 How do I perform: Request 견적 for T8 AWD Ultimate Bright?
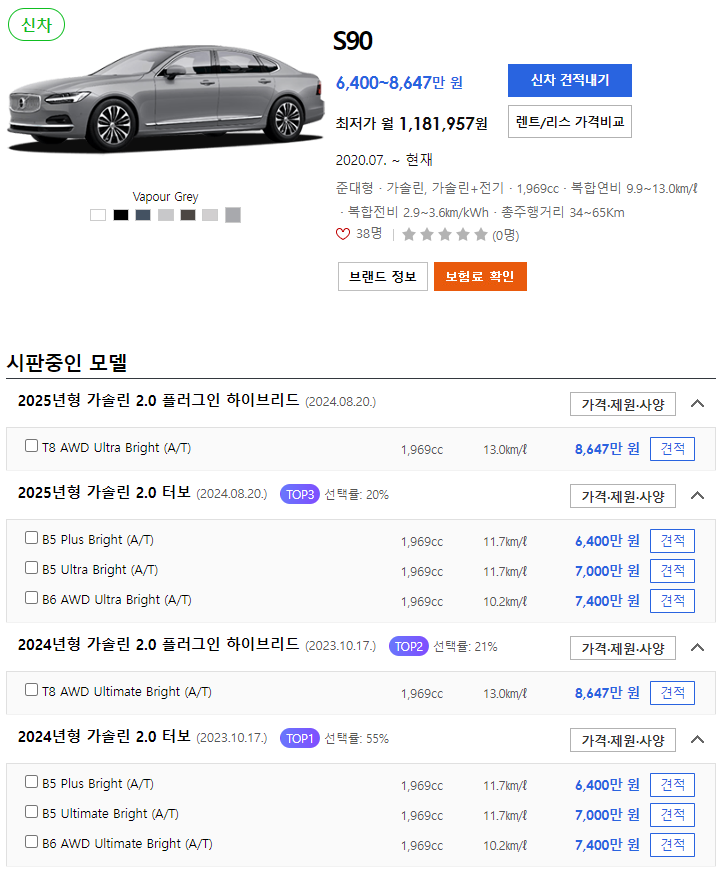click(x=672, y=693)
